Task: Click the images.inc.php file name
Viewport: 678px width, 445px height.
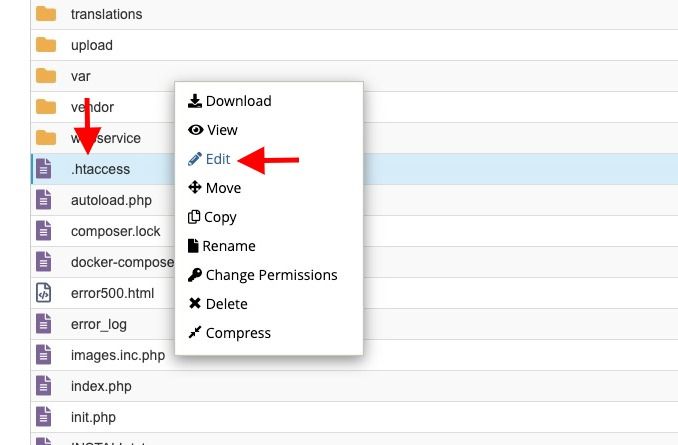Action: (x=118, y=355)
